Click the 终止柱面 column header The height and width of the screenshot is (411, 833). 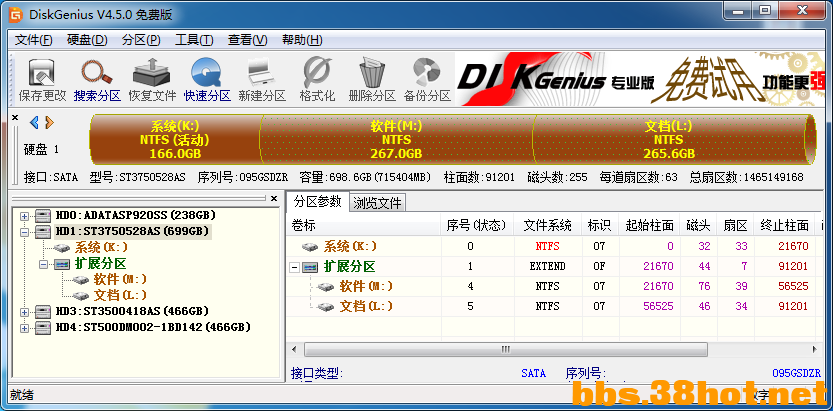[784, 225]
